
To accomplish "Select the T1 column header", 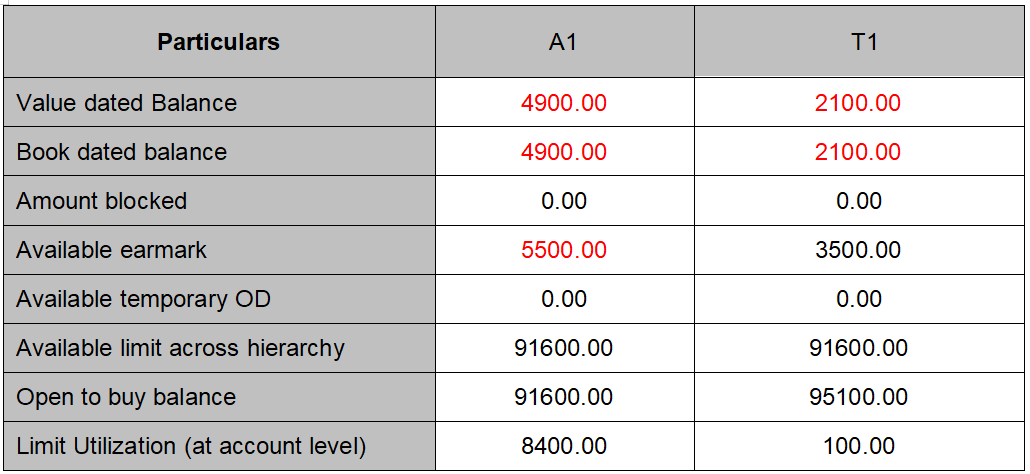I will tap(858, 42).
